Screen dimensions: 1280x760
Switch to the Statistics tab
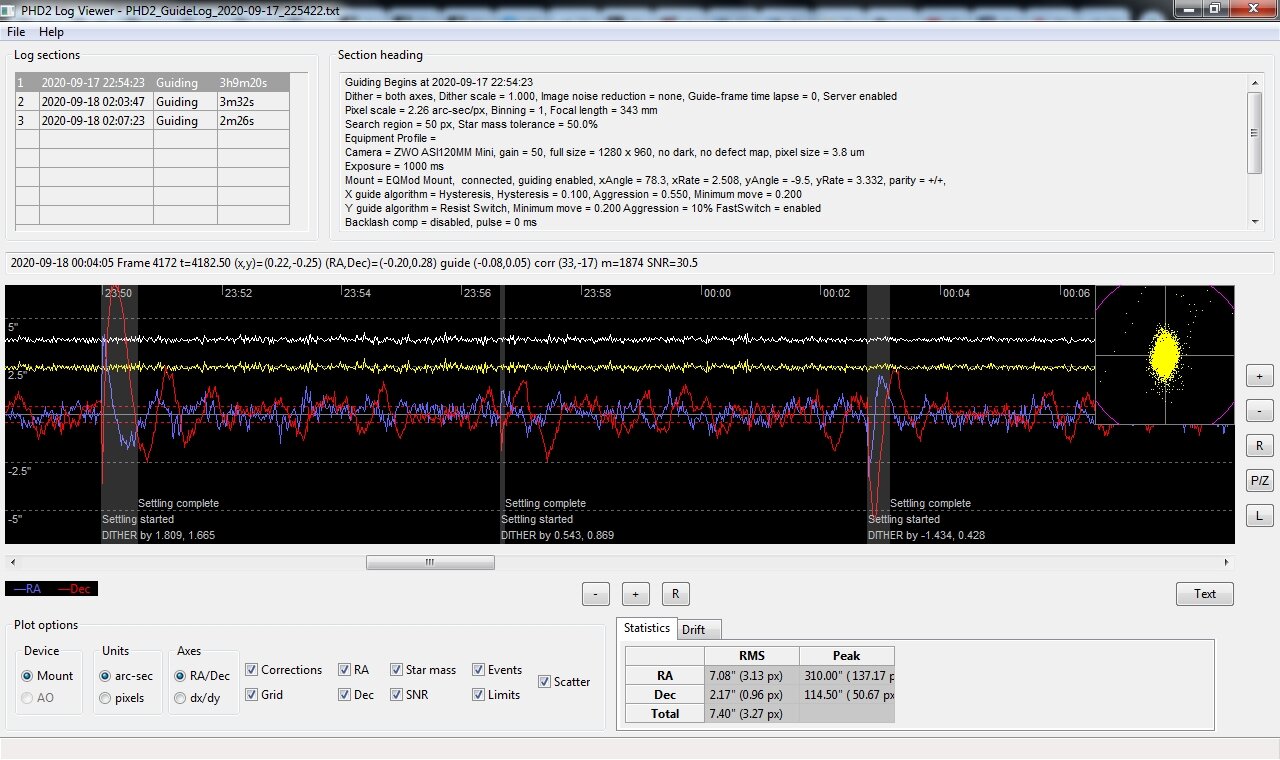[x=646, y=628]
